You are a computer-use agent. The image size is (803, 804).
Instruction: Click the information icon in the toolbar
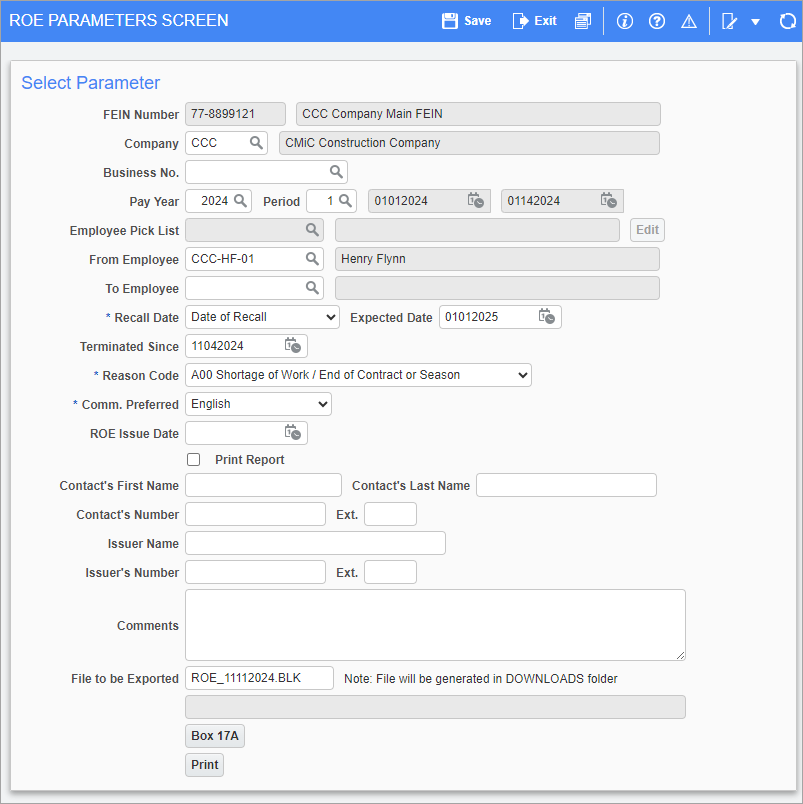[x=624, y=20]
